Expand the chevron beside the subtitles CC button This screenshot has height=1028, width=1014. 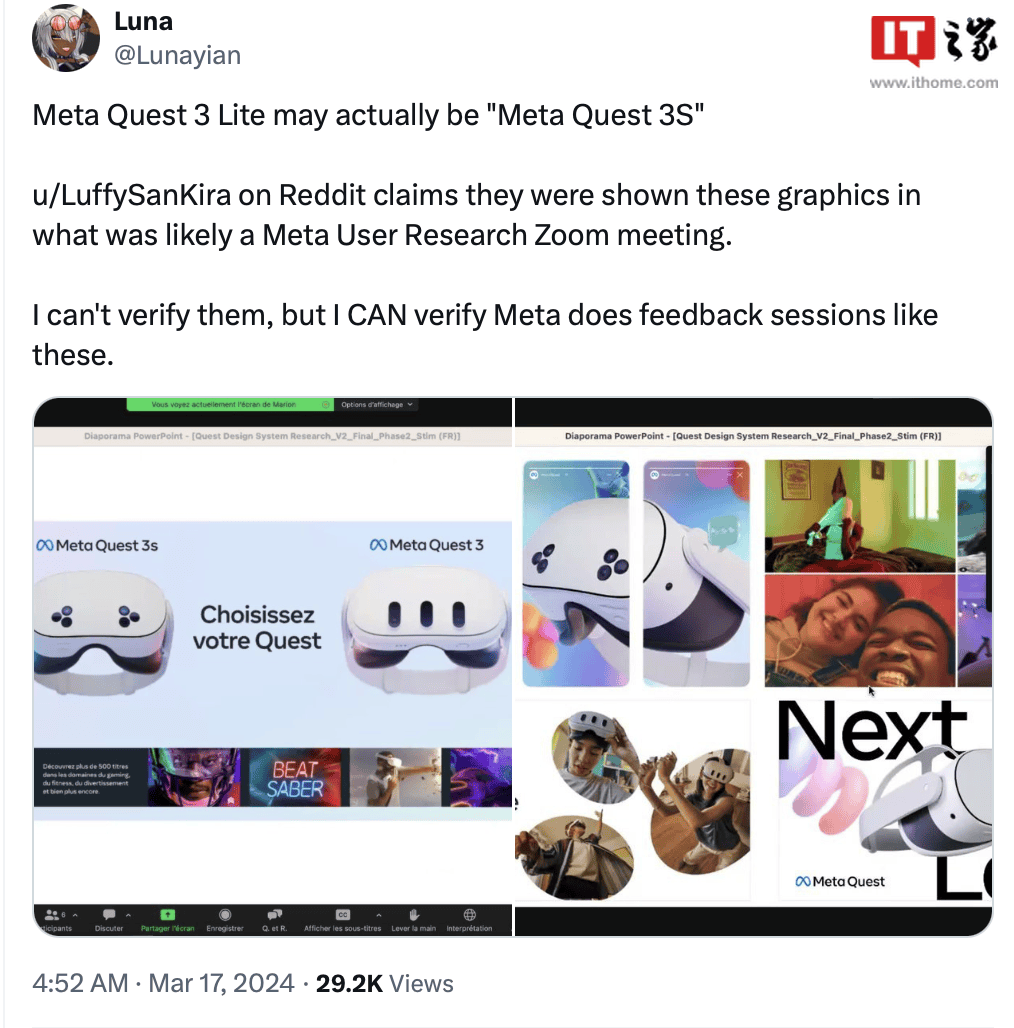coord(378,915)
